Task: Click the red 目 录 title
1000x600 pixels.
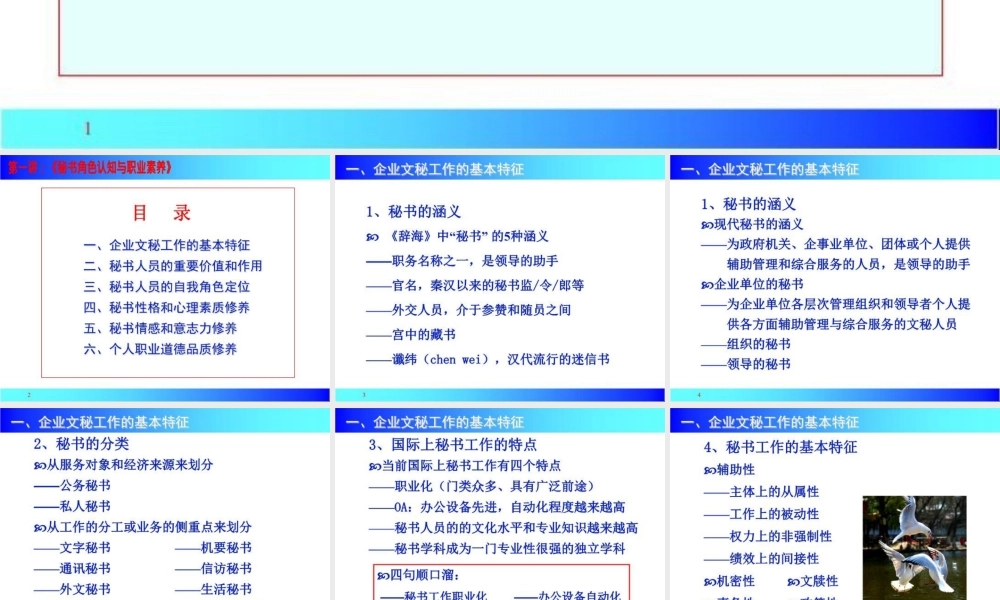Action: pyautogui.click(x=161, y=213)
